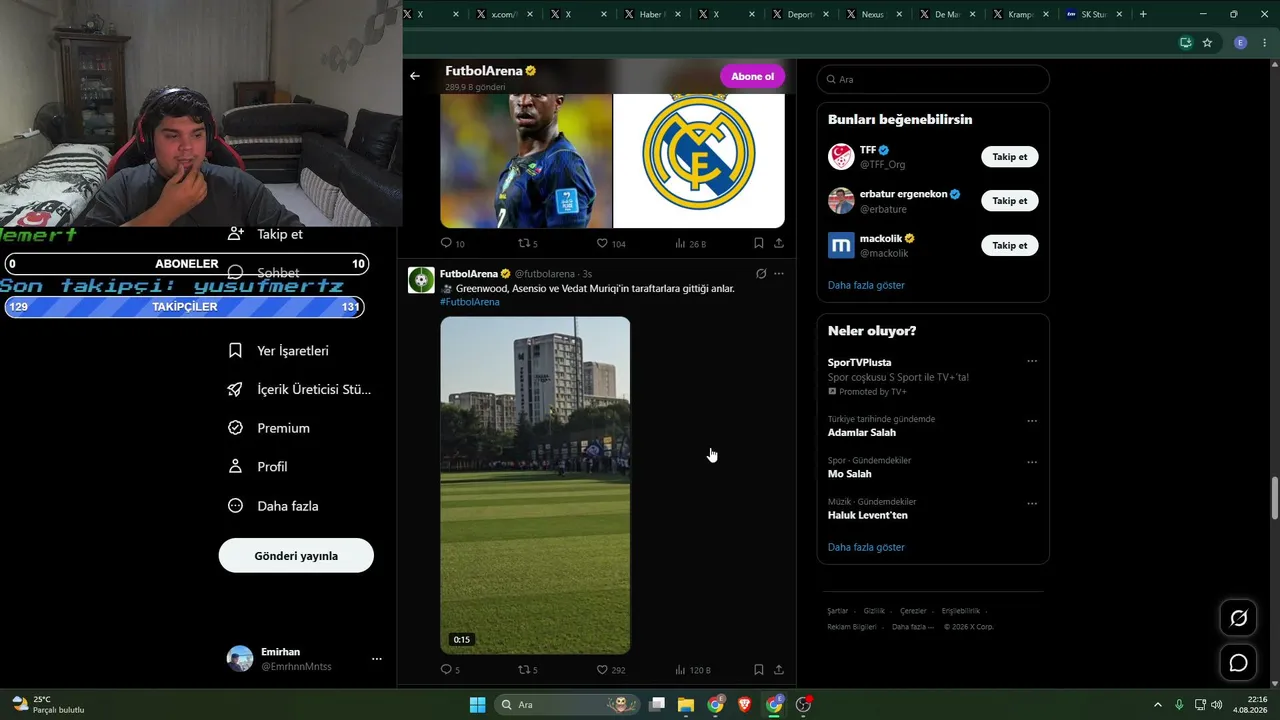Viewport: 1280px width, 720px height.
Task: Bookmark this page with the star icon
Action: coord(1207,43)
